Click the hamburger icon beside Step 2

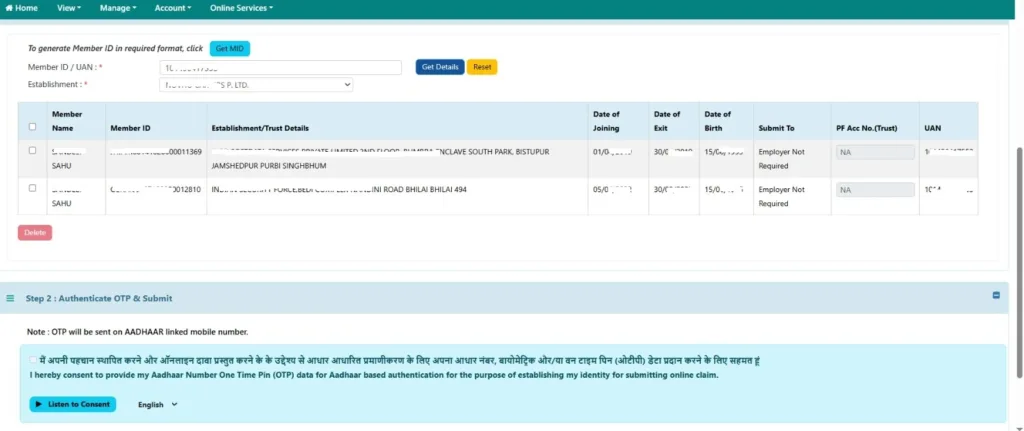(10, 298)
